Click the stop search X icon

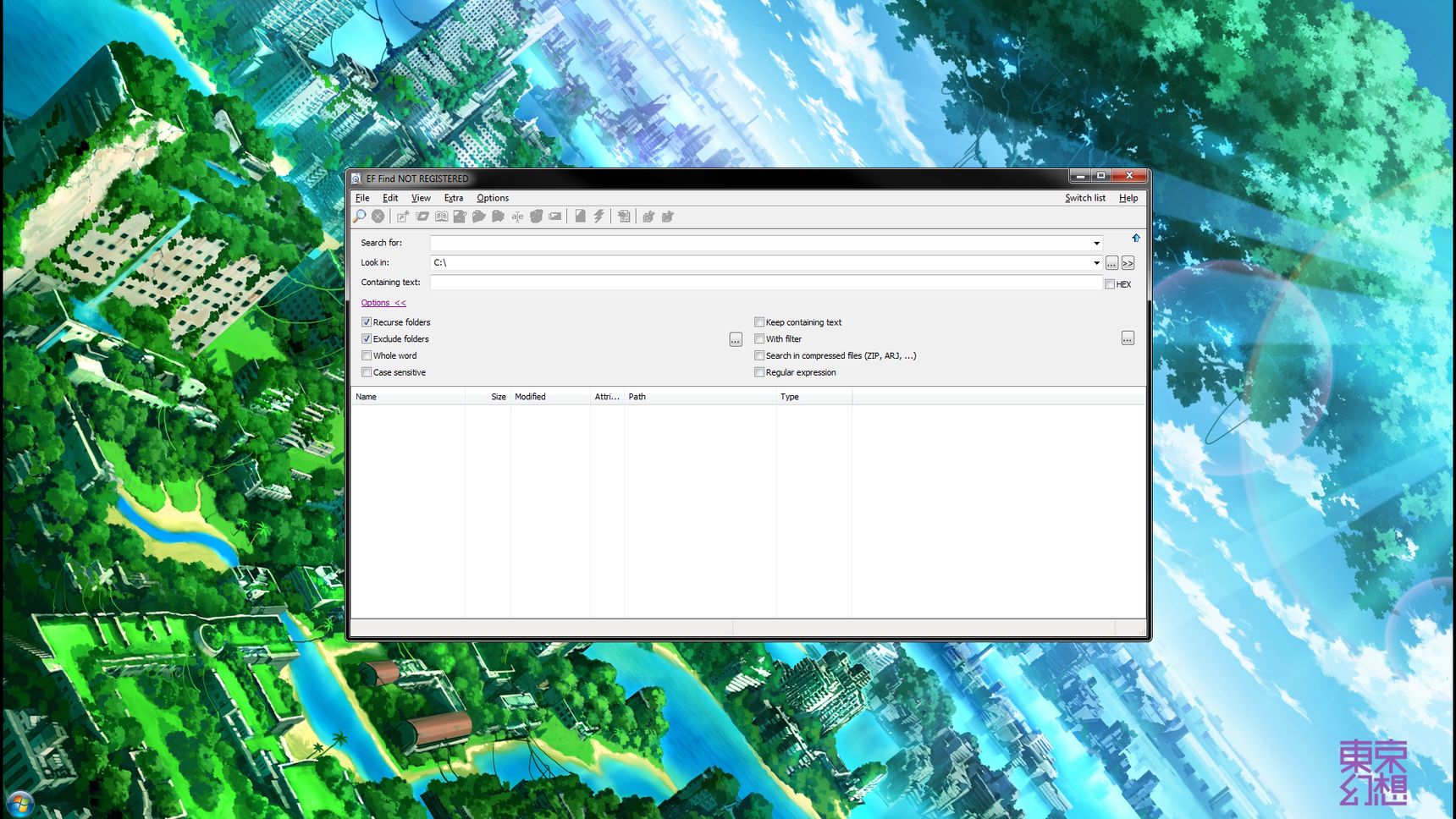pyautogui.click(x=378, y=217)
